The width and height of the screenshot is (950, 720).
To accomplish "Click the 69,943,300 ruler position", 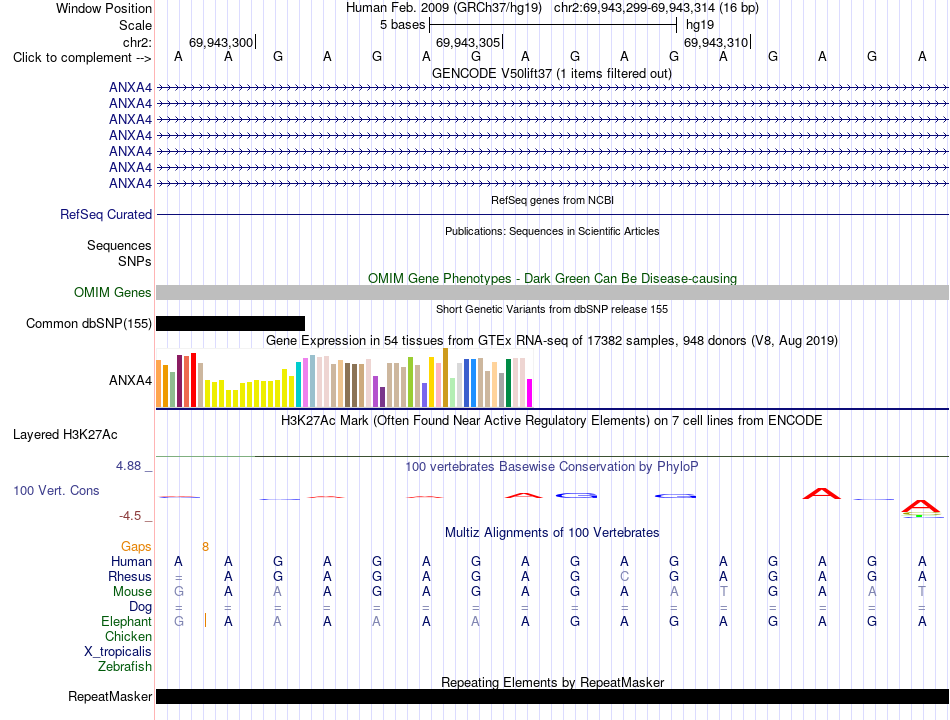I will pos(221,42).
